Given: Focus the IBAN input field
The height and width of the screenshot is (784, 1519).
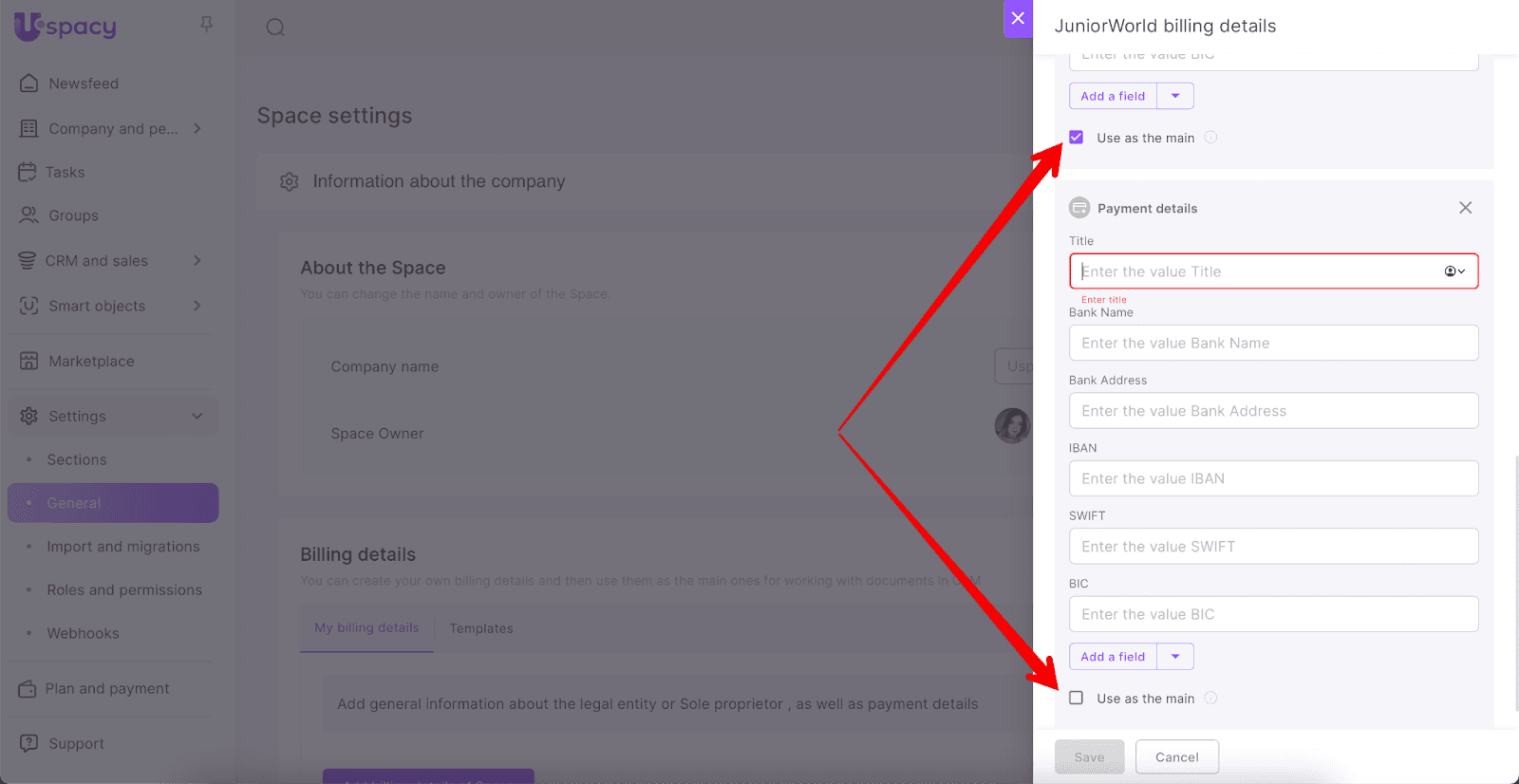Looking at the screenshot, I should pyautogui.click(x=1274, y=478).
